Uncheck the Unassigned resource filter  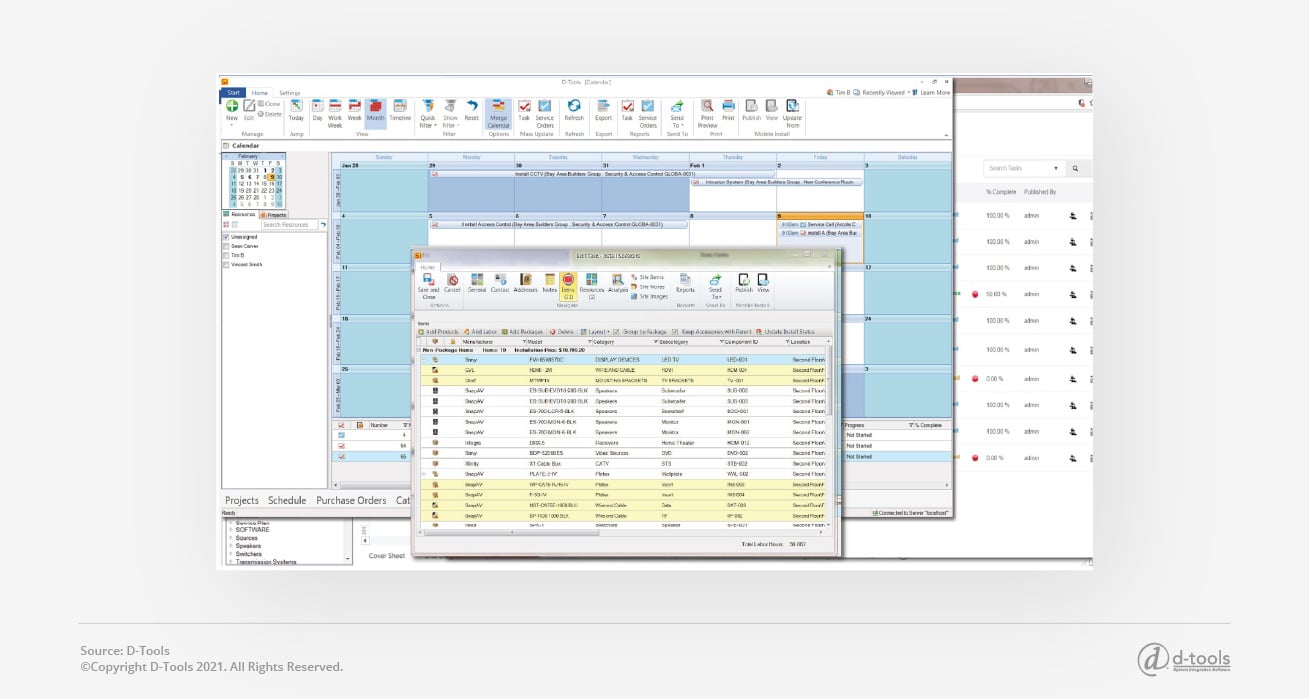pyautogui.click(x=226, y=237)
